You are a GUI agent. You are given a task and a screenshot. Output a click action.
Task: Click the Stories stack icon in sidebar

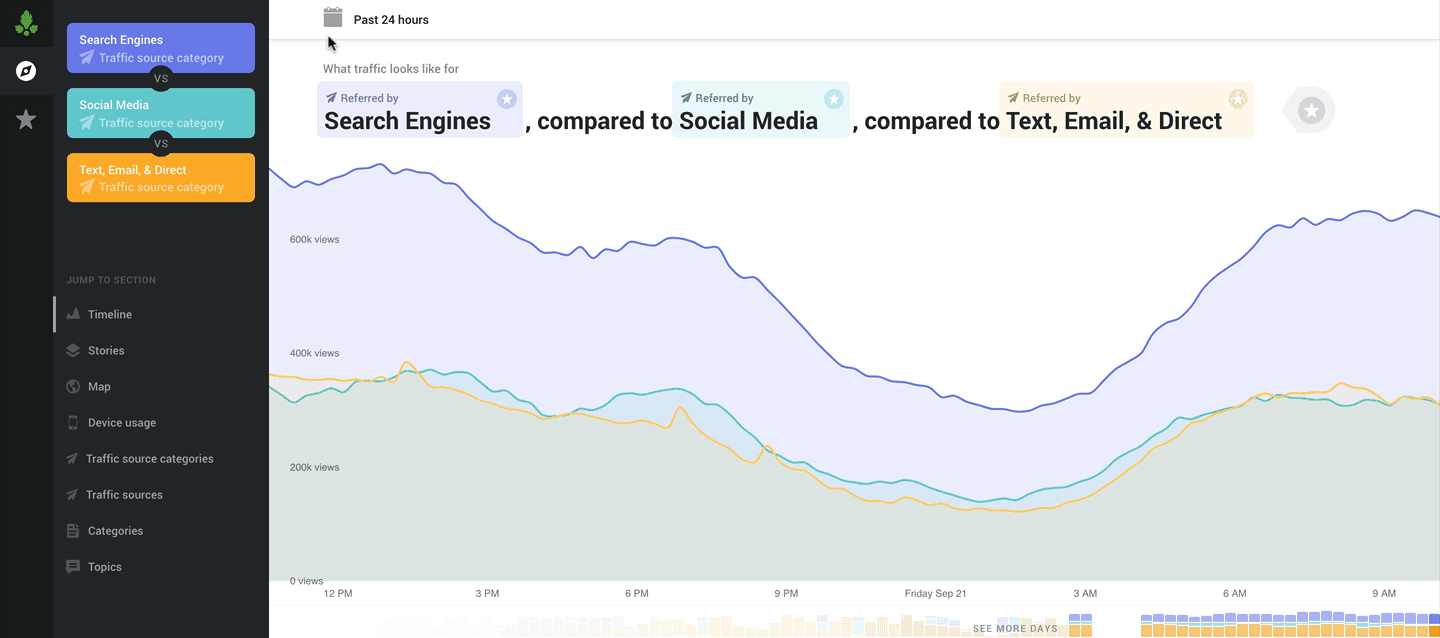point(72,350)
